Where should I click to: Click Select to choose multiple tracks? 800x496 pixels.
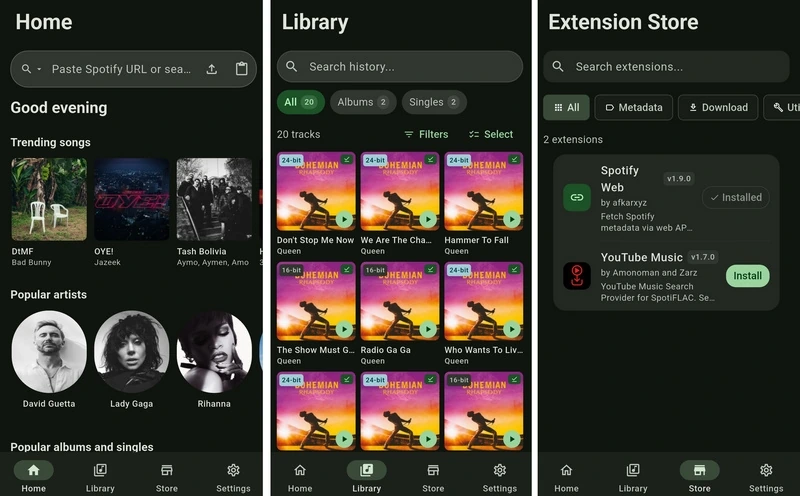pyautogui.click(x=491, y=134)
